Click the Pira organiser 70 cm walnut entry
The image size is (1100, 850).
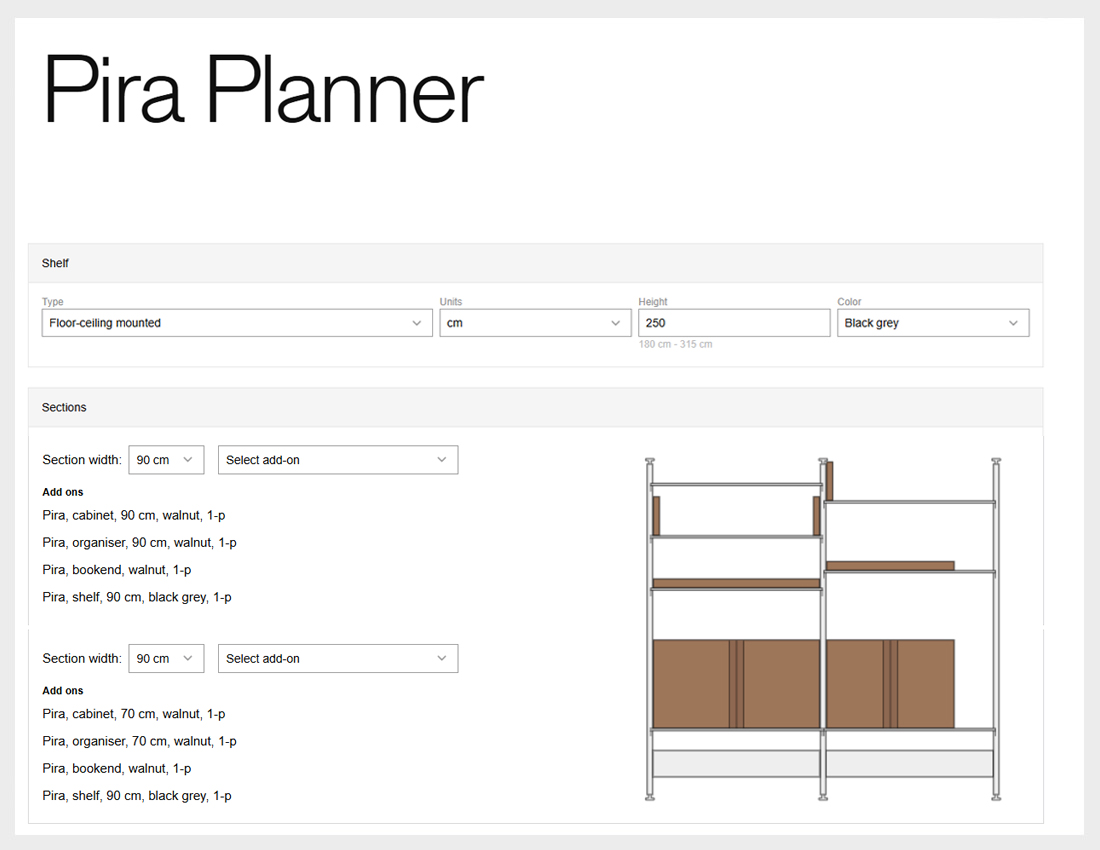point(139,741)
